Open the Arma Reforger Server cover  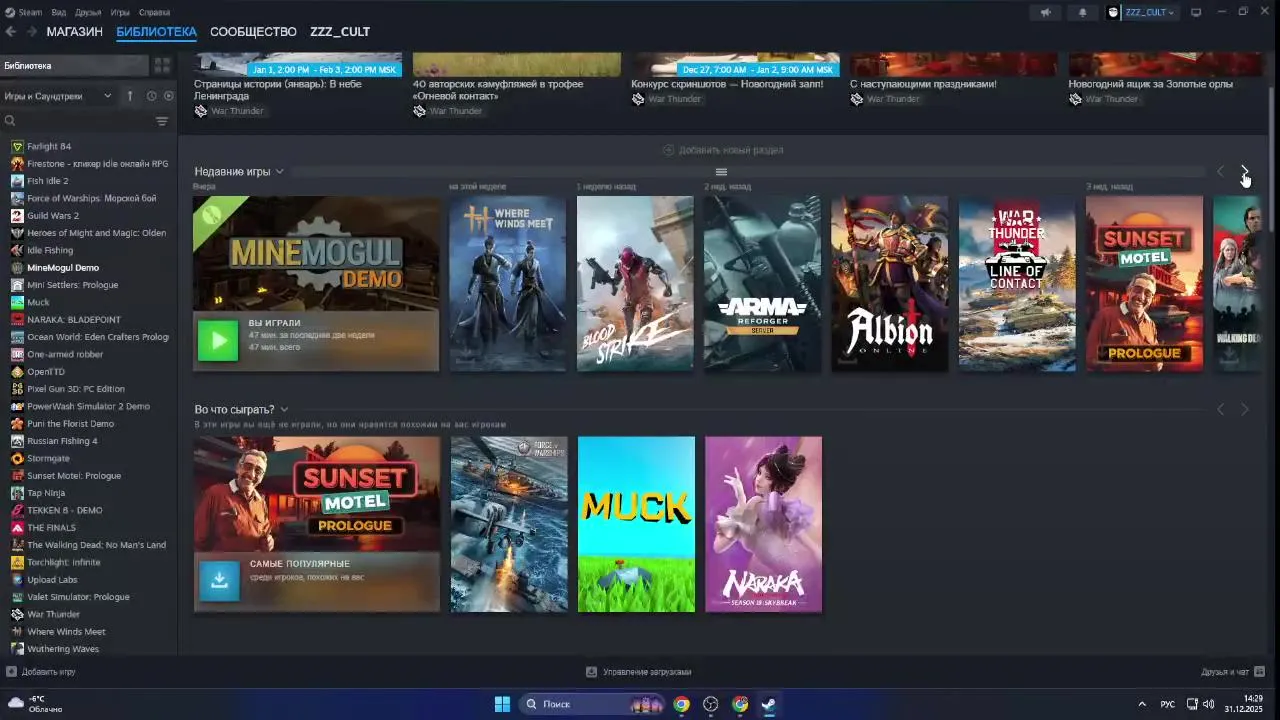pyautogui.click(x=762, y=284)
